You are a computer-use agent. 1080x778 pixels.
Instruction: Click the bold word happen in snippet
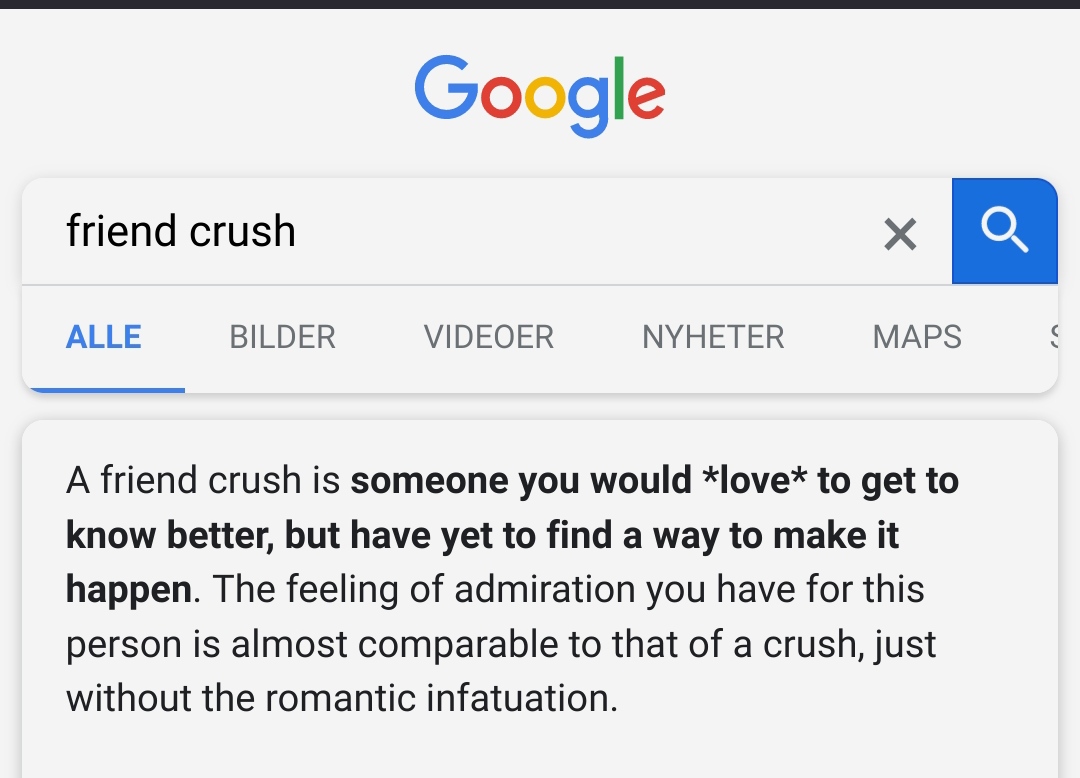pos(129,590)
